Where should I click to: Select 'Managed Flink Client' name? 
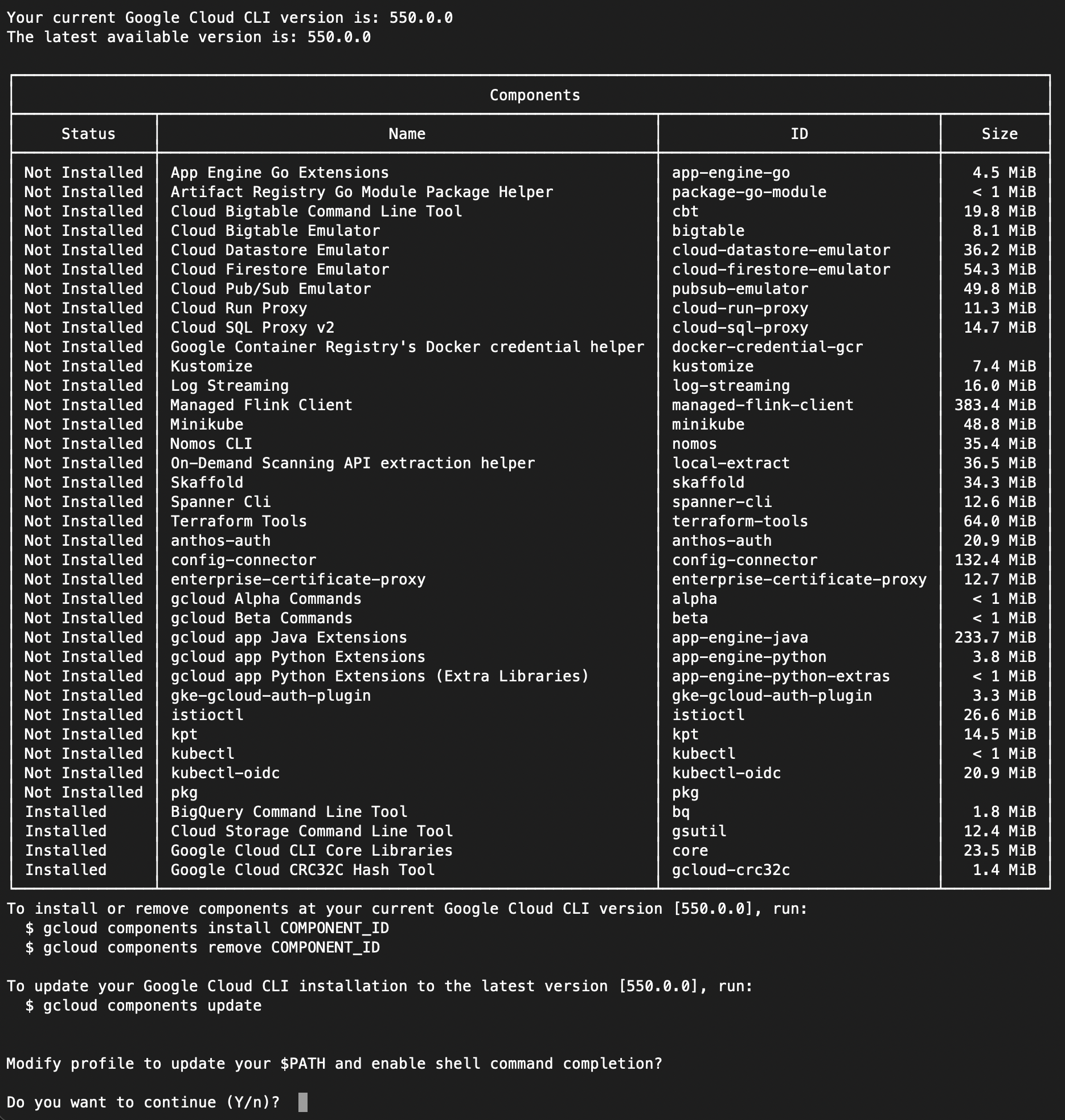(261, 405)
